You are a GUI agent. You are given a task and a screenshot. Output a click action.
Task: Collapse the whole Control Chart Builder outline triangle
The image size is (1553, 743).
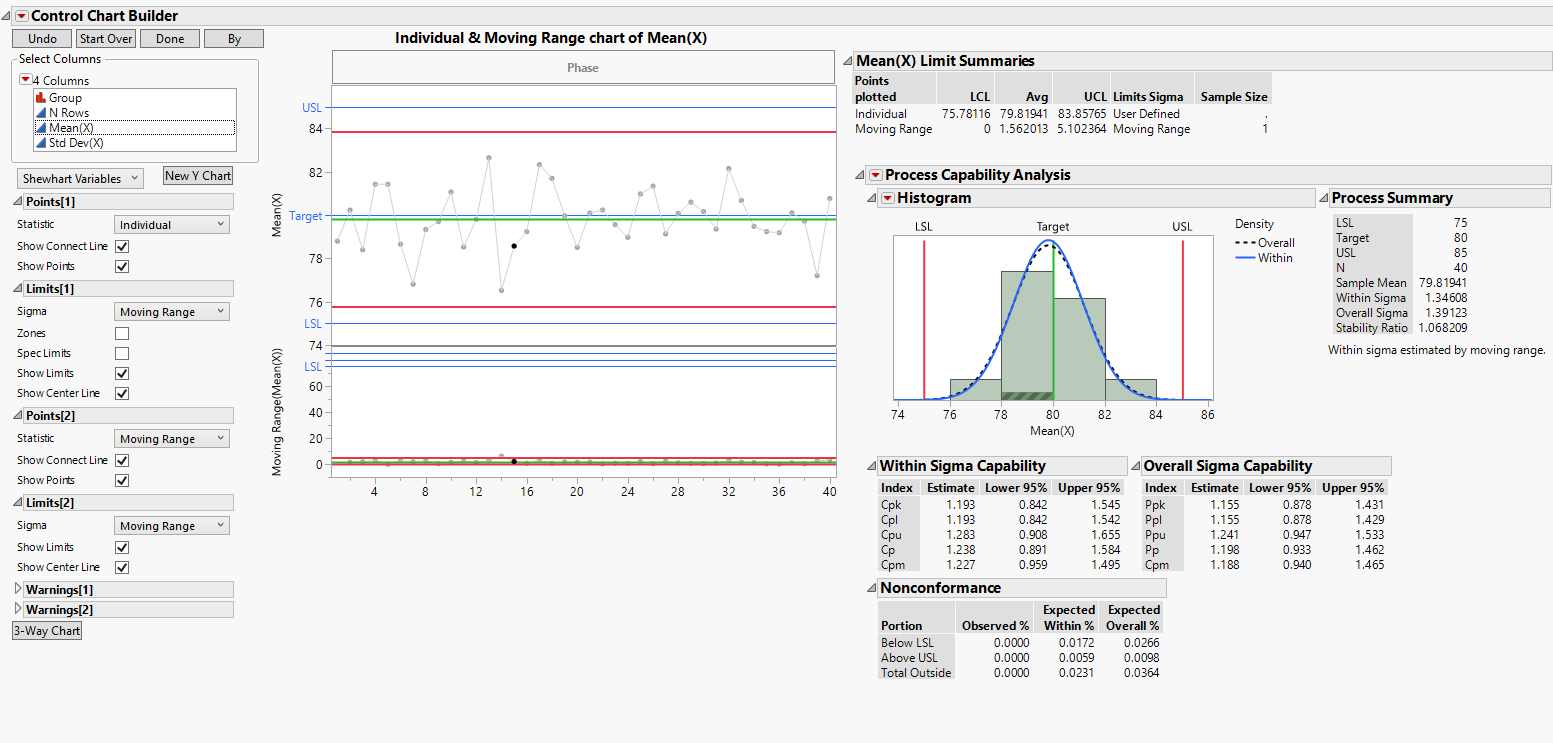8,16
